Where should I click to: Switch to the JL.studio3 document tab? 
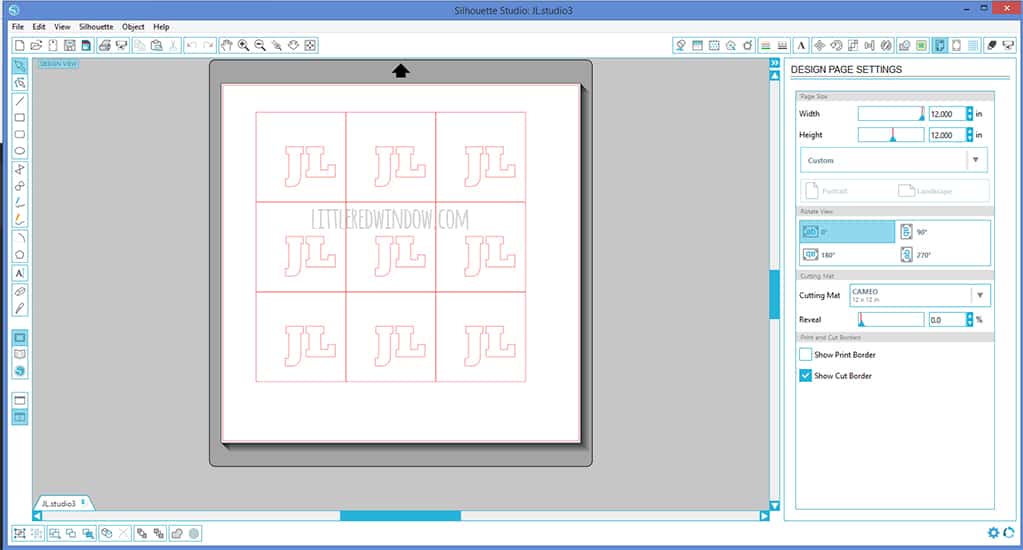[58, 502]
